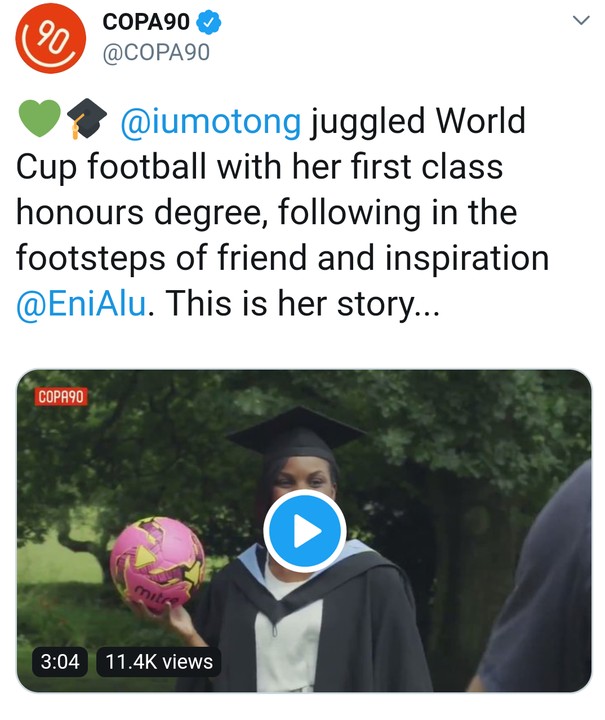The height and width of the screenshot is (720, 605).
Task: Open the COPA90 profile avatar
Action: tap(50, 38)
